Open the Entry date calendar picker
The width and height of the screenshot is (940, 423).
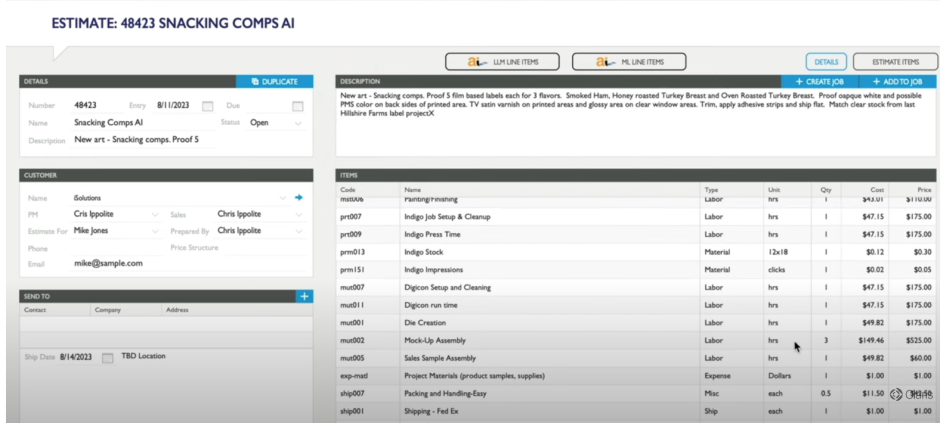pos(207,105)
